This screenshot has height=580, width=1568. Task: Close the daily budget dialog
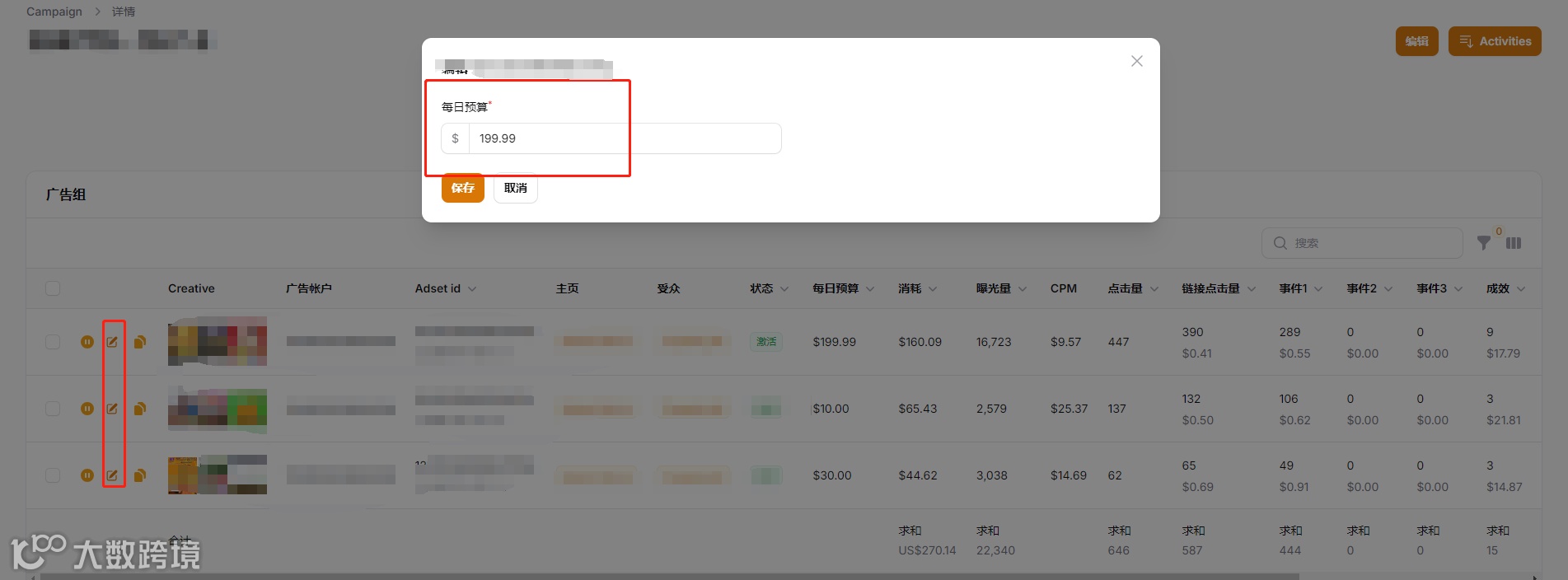click(1136, 61)
